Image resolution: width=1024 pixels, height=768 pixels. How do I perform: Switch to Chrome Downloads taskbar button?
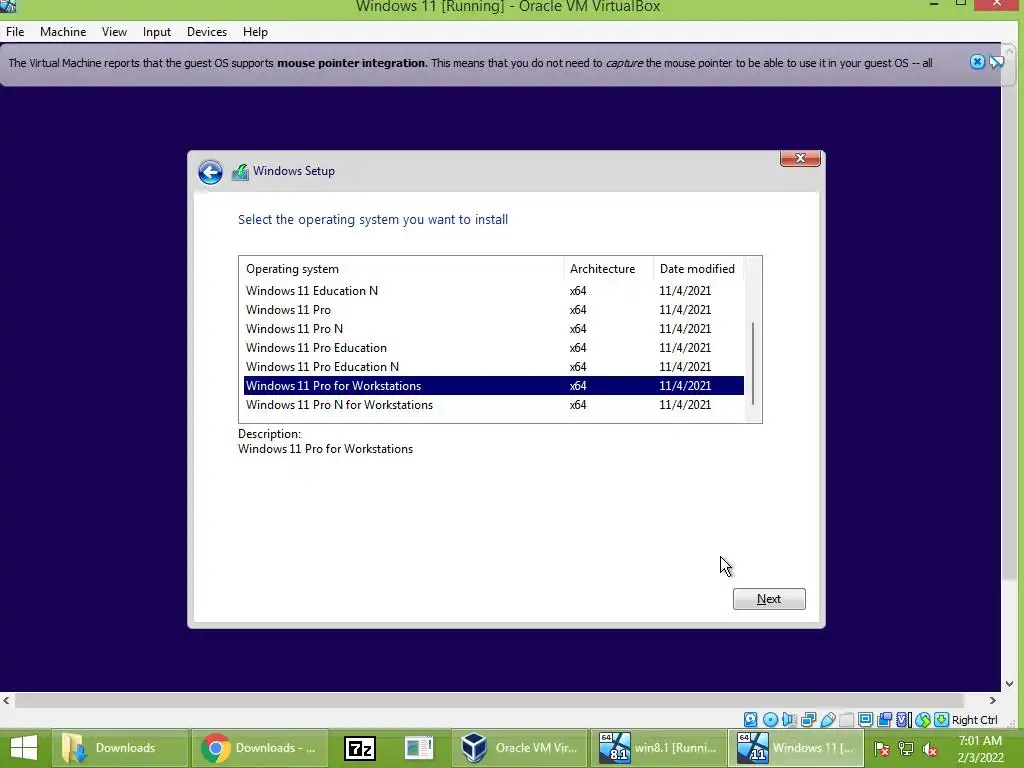[259, 748]
